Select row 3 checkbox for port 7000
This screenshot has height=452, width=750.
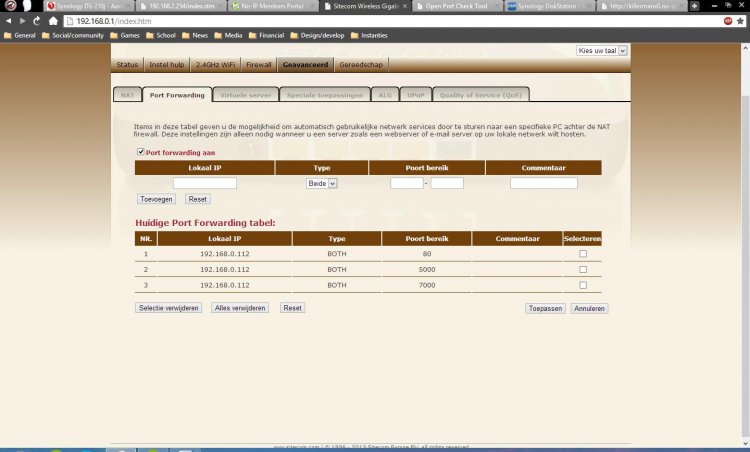point(583,285)
